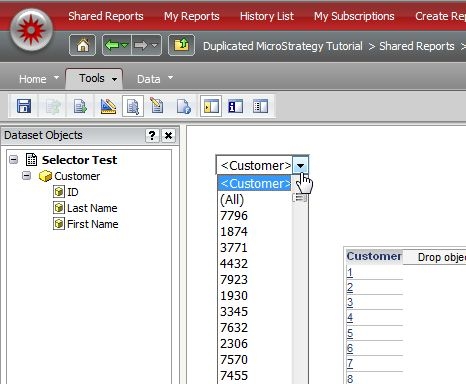The image size is (466, 384).
Task: Click the MicroStrategy logo icon
Action: pyautogui.click(x=31, y=30)
